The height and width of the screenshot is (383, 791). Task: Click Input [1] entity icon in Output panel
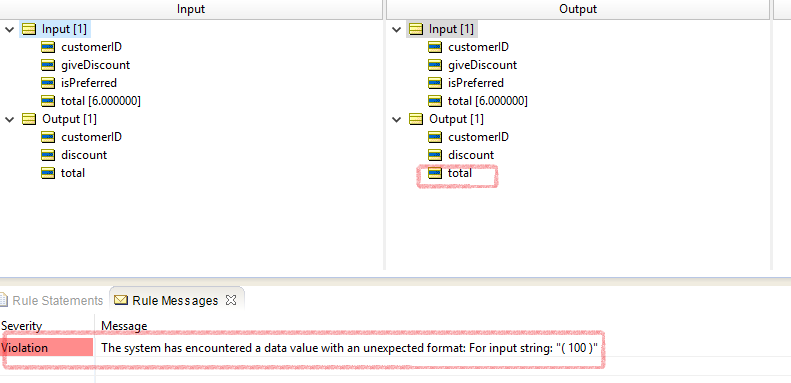tap(416, 29)
